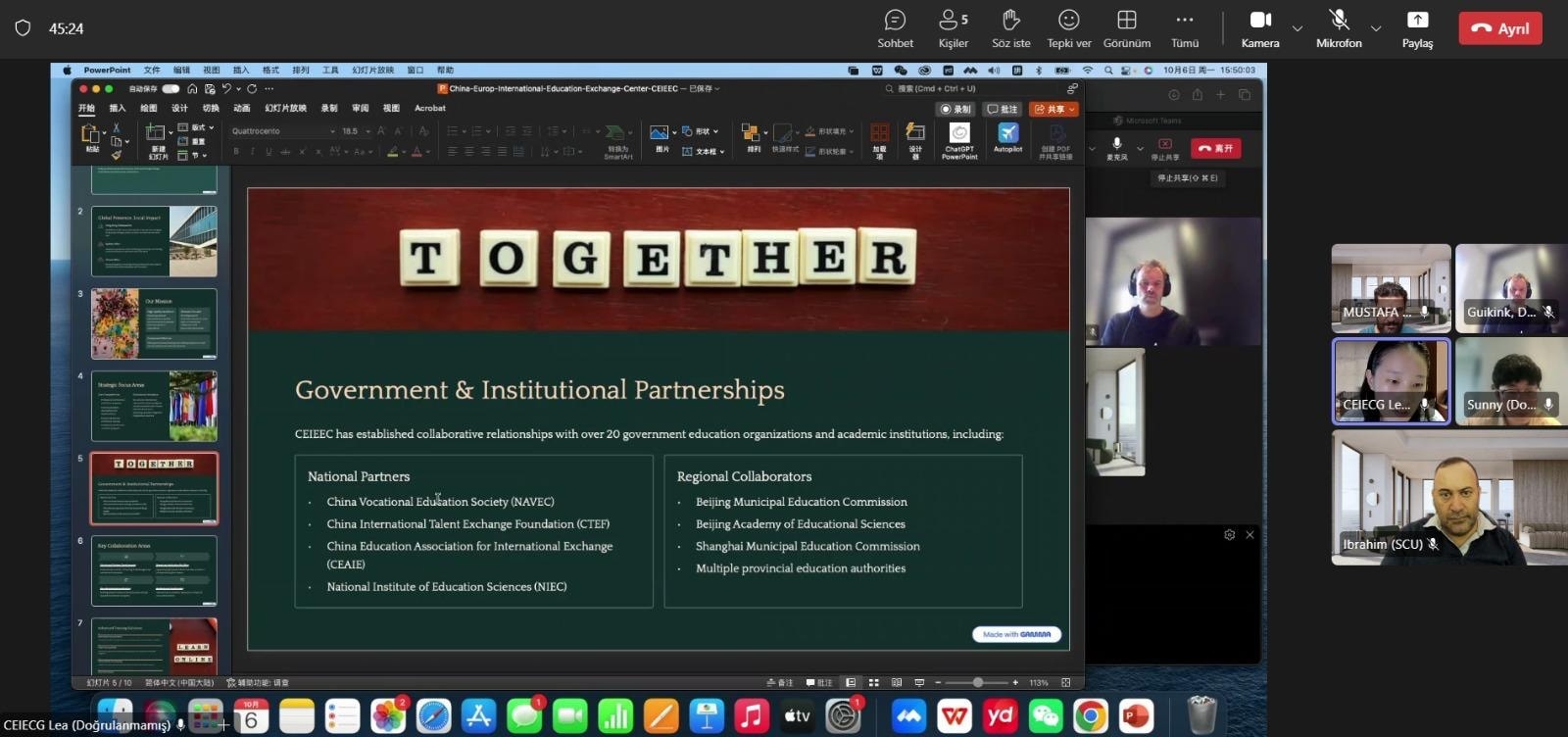The height and width of the screenshot is (737, 1568).
Task: Click the shield icon beside meeting timer
Action: [24, 28]
